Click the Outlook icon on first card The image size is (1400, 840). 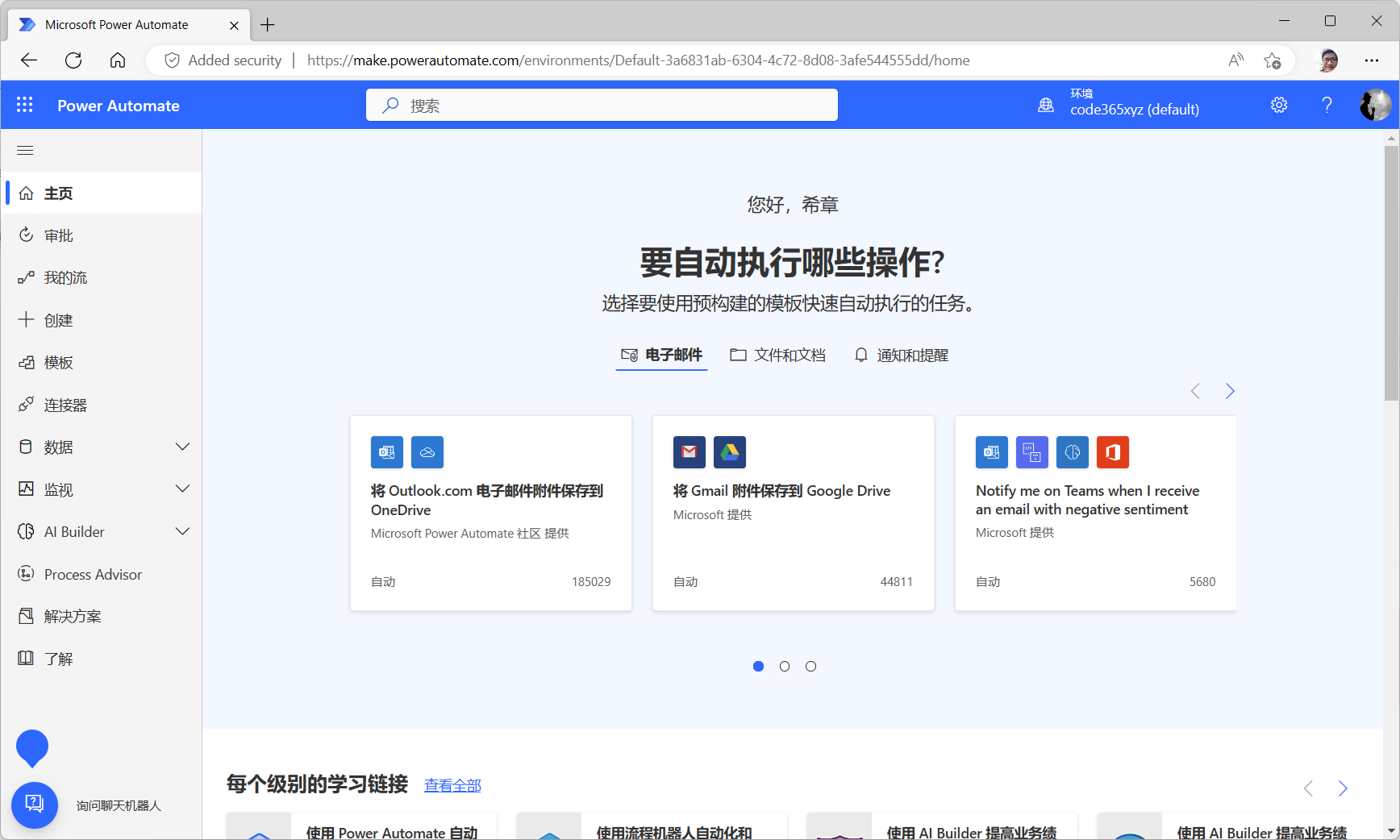coord(387,452)
